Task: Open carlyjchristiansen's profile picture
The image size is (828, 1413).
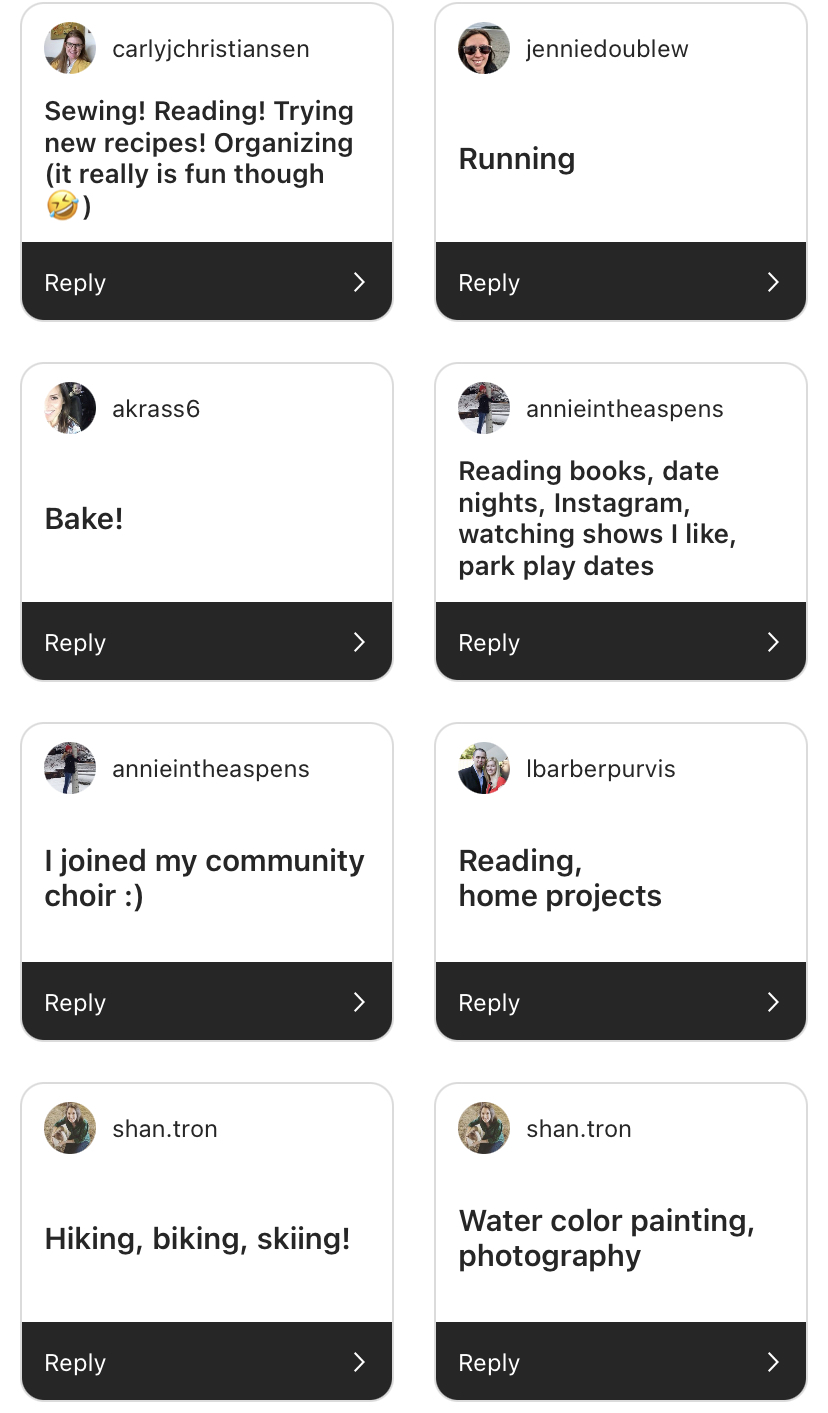Action: tap(70, 48)
